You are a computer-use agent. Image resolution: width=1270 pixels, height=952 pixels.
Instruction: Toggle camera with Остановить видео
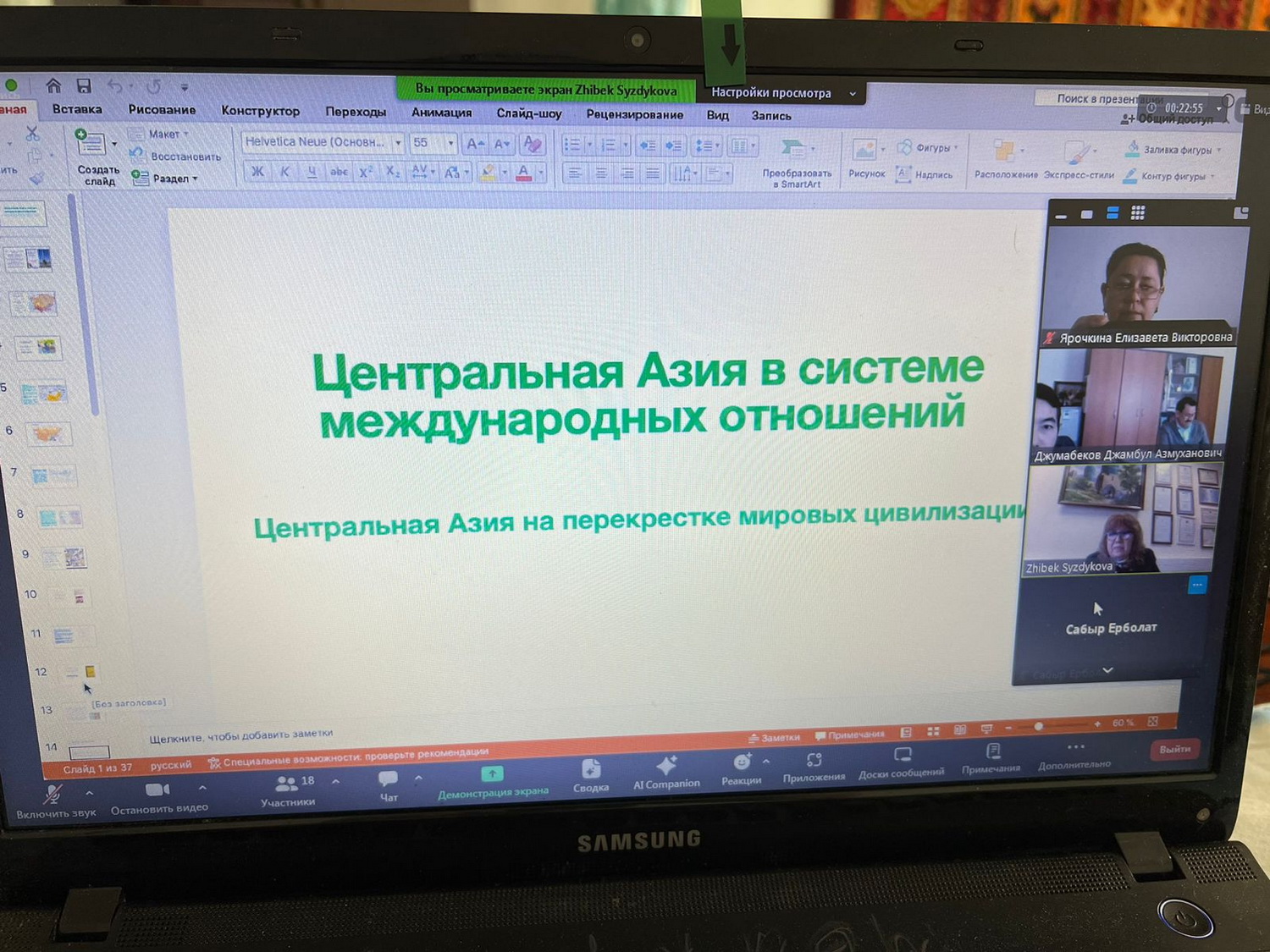158,798
